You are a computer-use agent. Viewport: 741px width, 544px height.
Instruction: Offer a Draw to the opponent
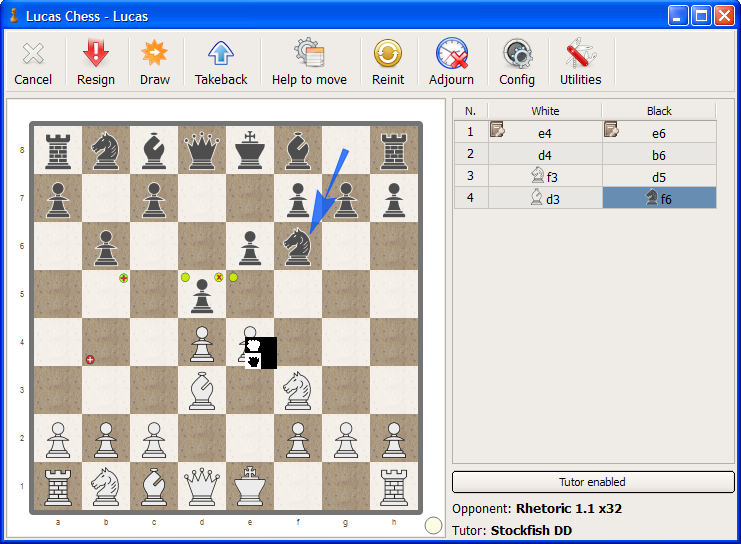click(x=155, y=63)
